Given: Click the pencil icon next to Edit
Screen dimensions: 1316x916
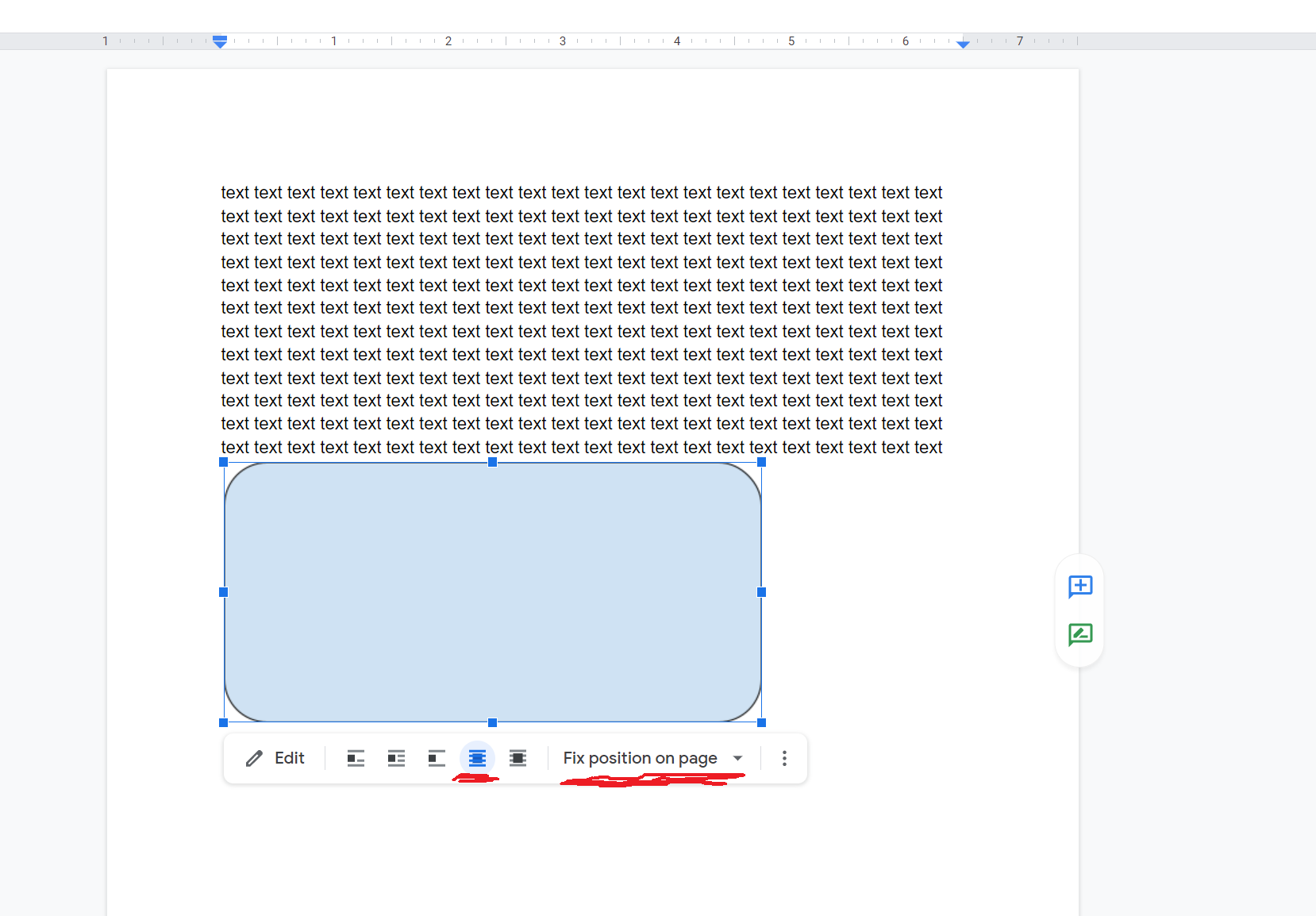Looking at the screenshot, I should 254,758.
